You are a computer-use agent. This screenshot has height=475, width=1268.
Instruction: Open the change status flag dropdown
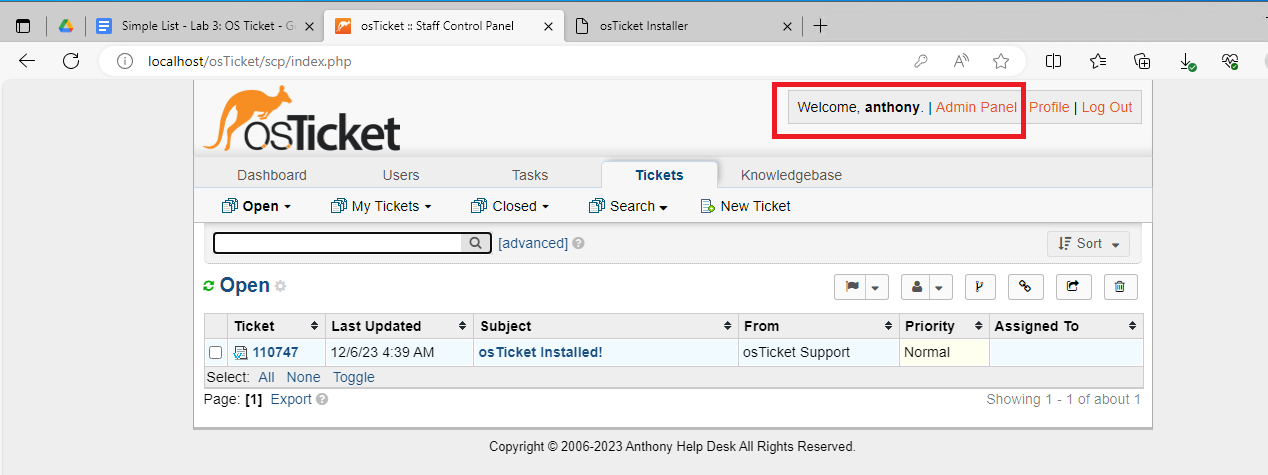[876, 287]
